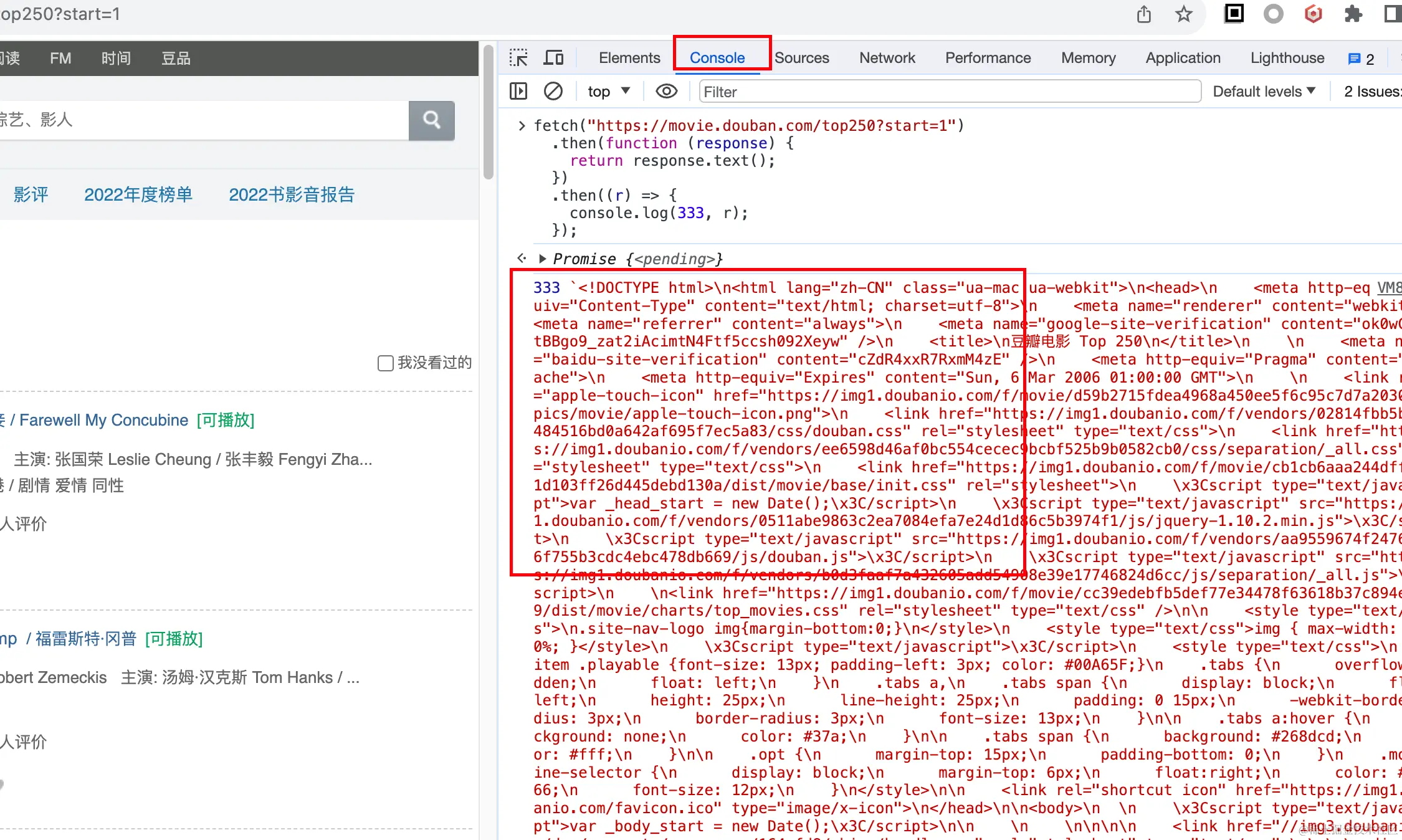Screen dimensions: 1402x840
Task: Open the 时间 nav link
Action: click(x=117, y=59)
